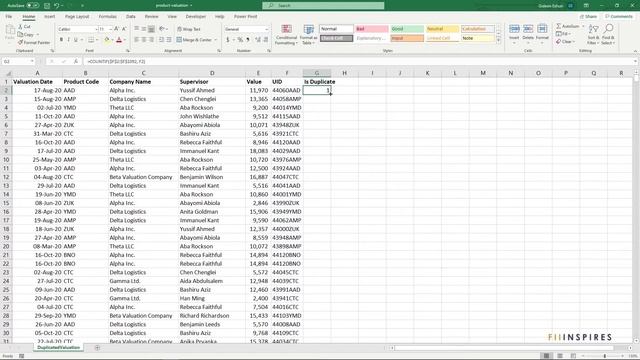Switch to the Page Layout tab

[x=77, y=17]
